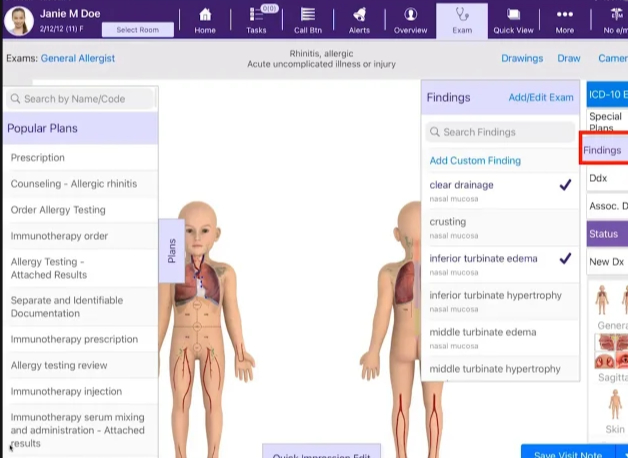Select the Prescription plan item
The image size is (628, 458).
point(38,158)
